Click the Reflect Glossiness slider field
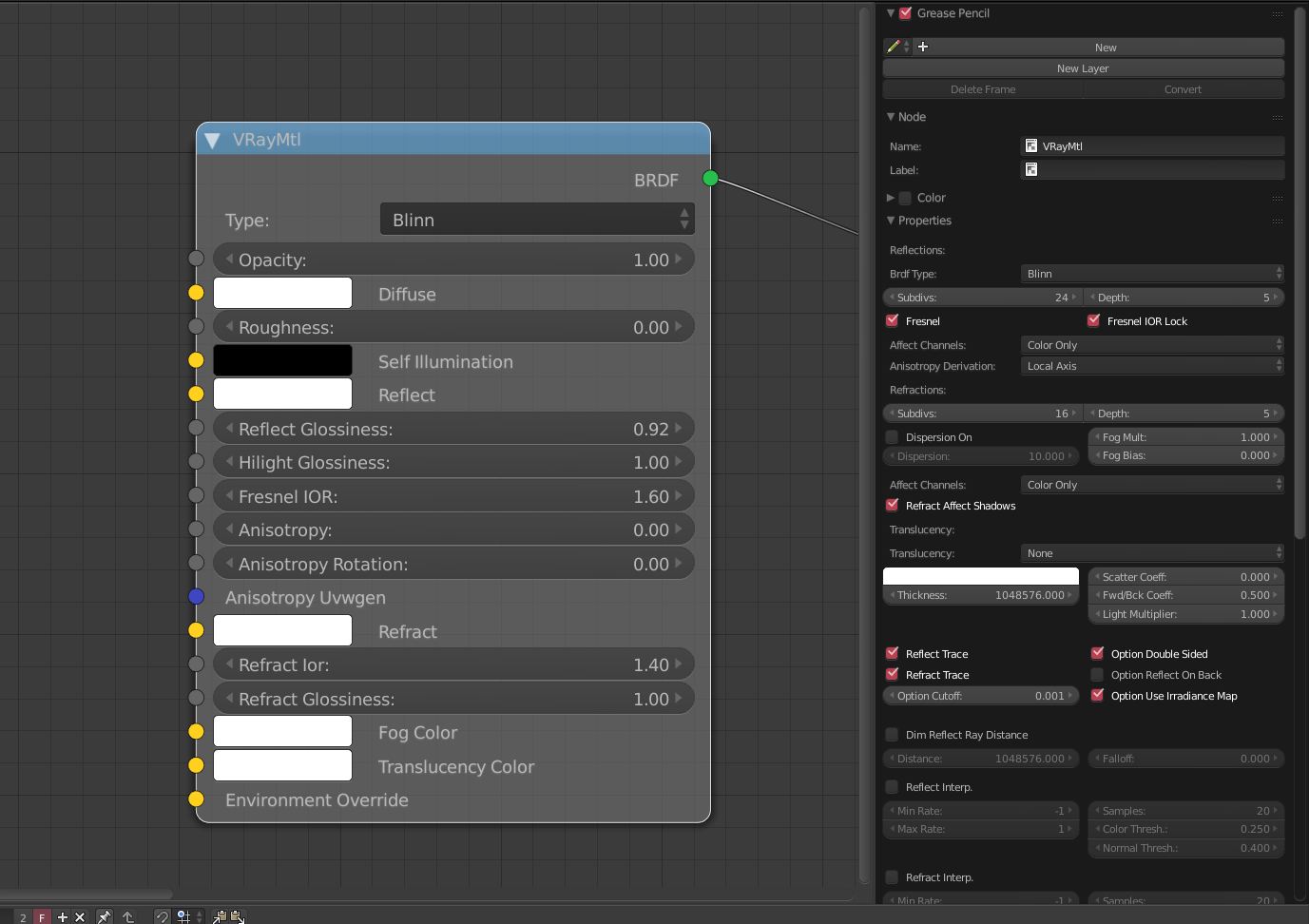This screenshot has width=1309, height=924. pyautogui.click(x=453, y=429)
